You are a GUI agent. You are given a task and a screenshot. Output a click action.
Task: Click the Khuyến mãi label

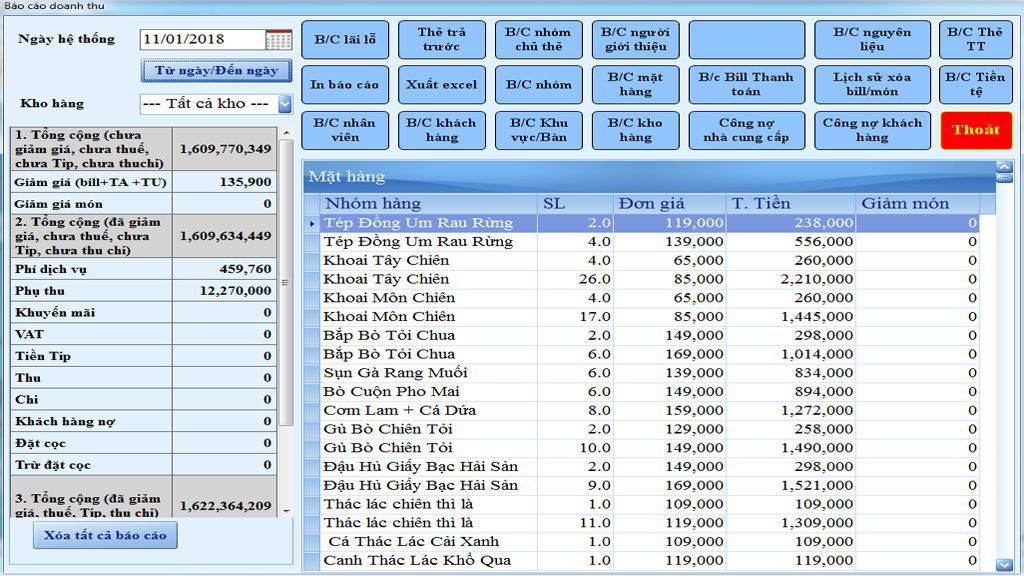[x=55, y=313]
